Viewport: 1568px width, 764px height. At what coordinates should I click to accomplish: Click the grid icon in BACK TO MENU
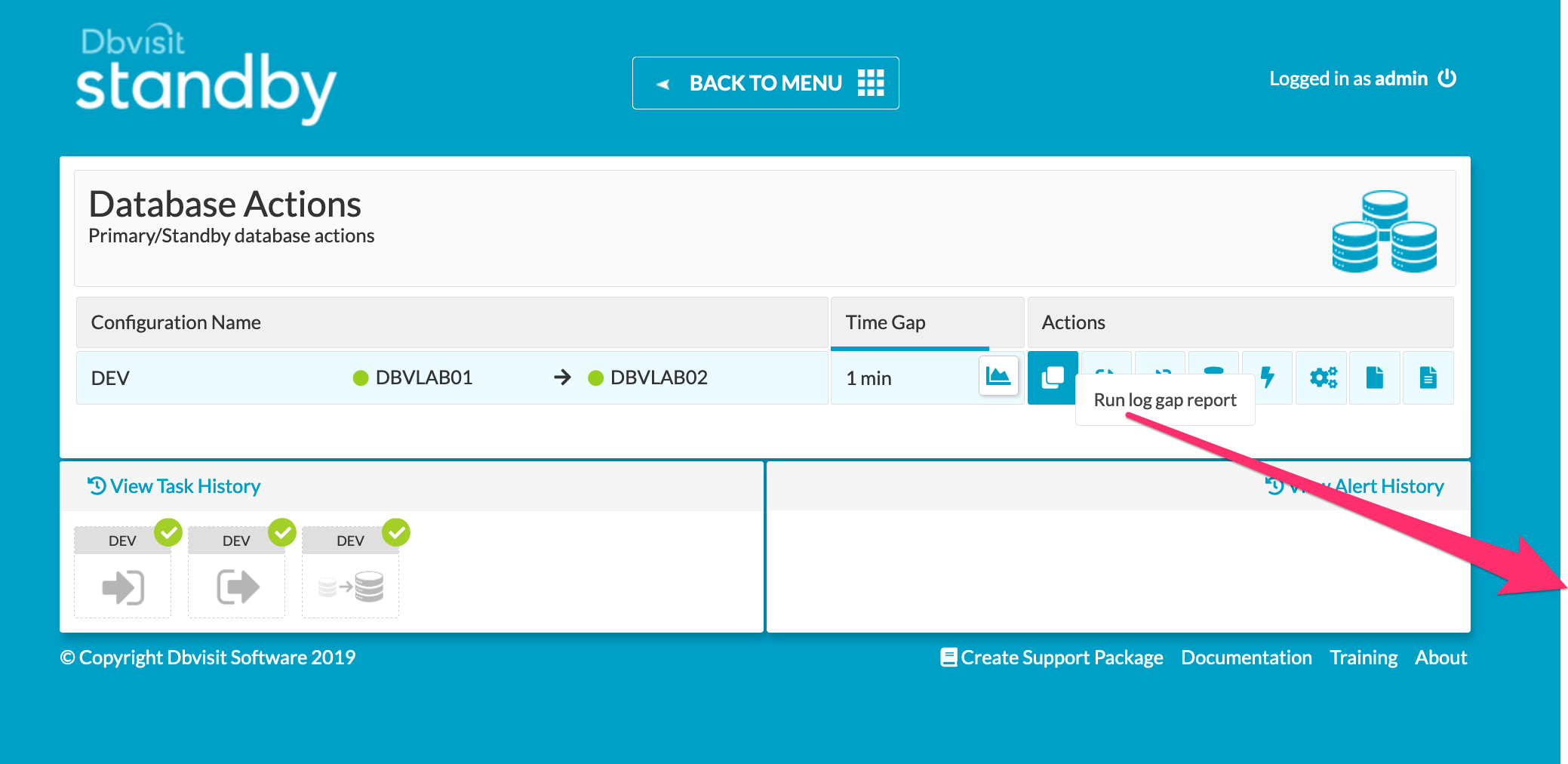[871, 83]
